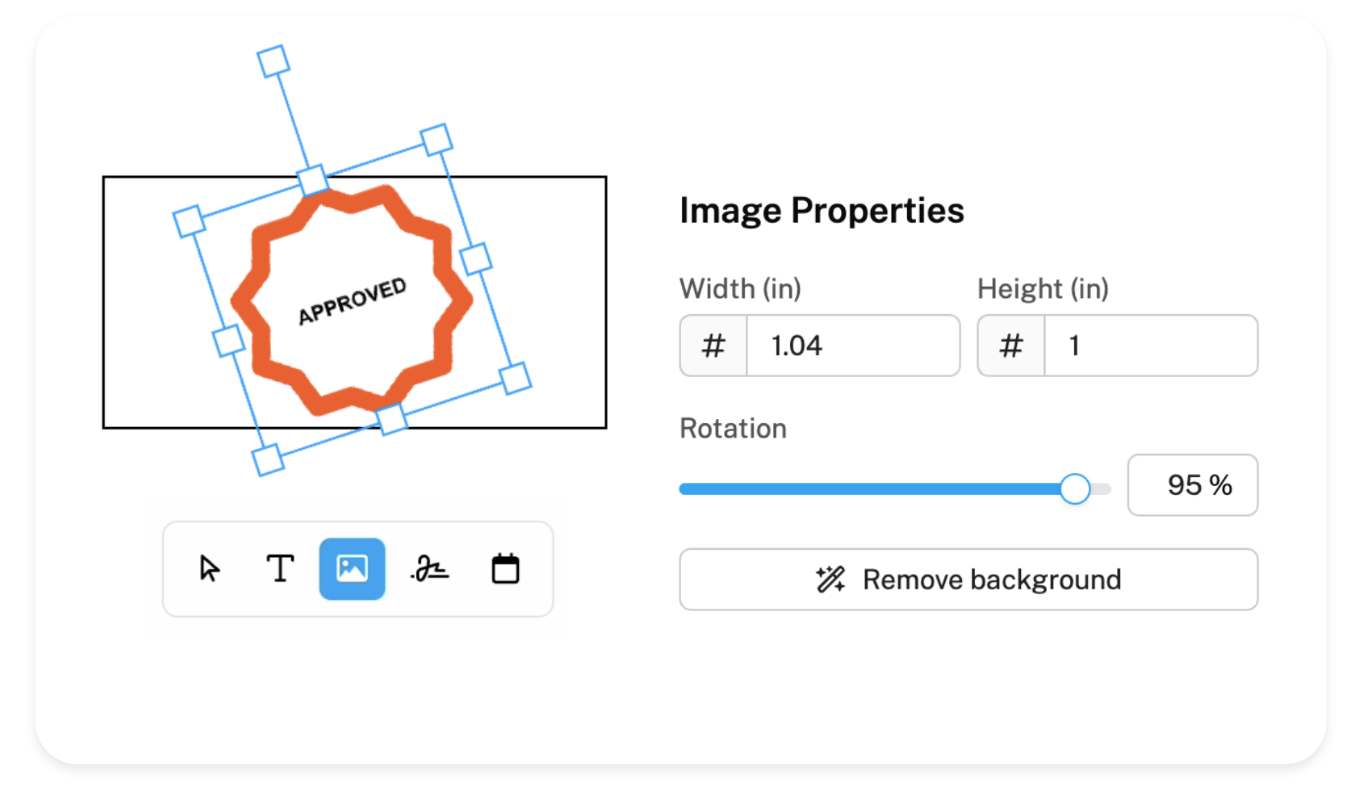
Task: Click the top-right corner resize handle
Action: (x=435, y=140)
